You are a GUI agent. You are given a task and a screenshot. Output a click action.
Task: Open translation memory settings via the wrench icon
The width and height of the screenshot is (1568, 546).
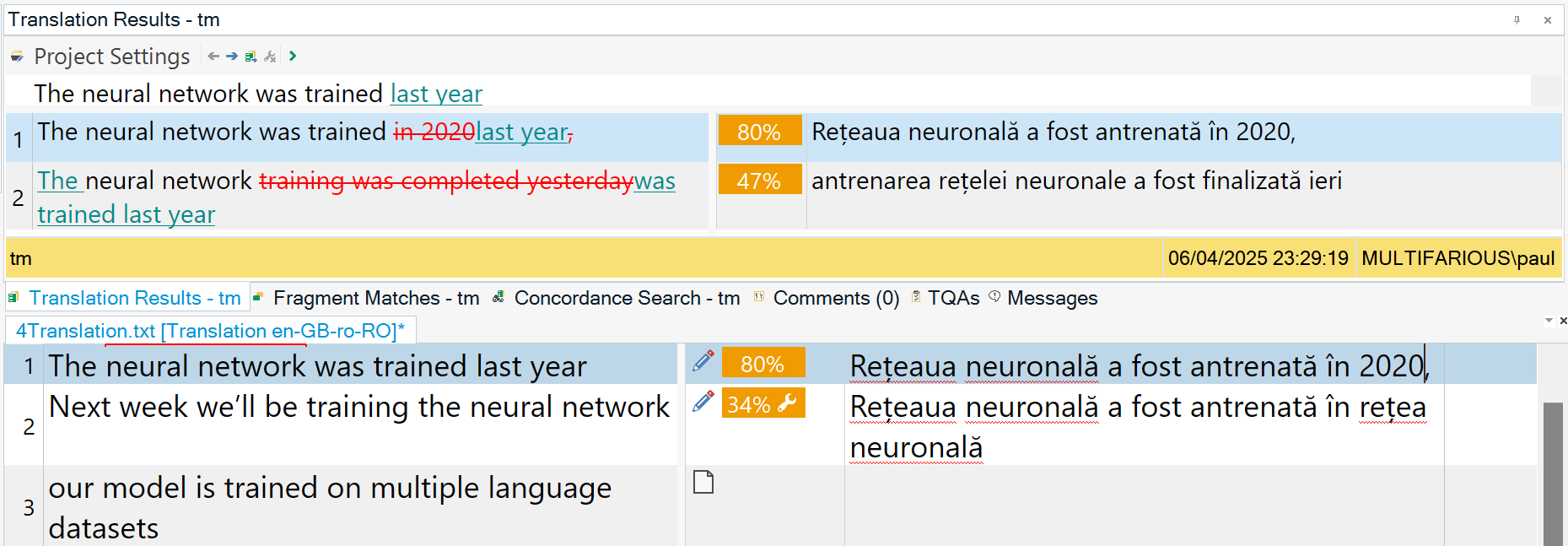tap(270, 57)
